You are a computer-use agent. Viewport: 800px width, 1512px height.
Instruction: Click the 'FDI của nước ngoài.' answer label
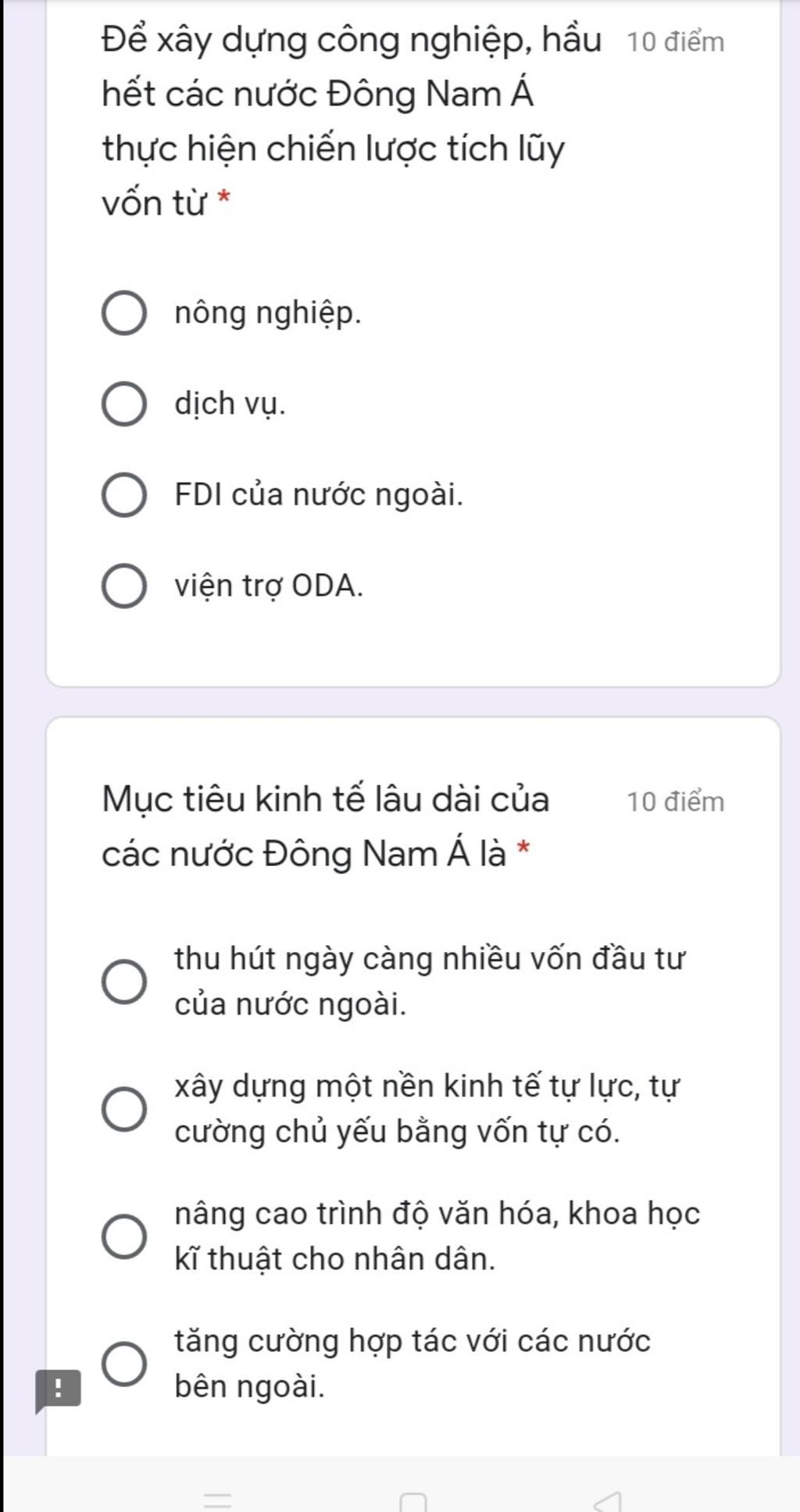point(319,495)
